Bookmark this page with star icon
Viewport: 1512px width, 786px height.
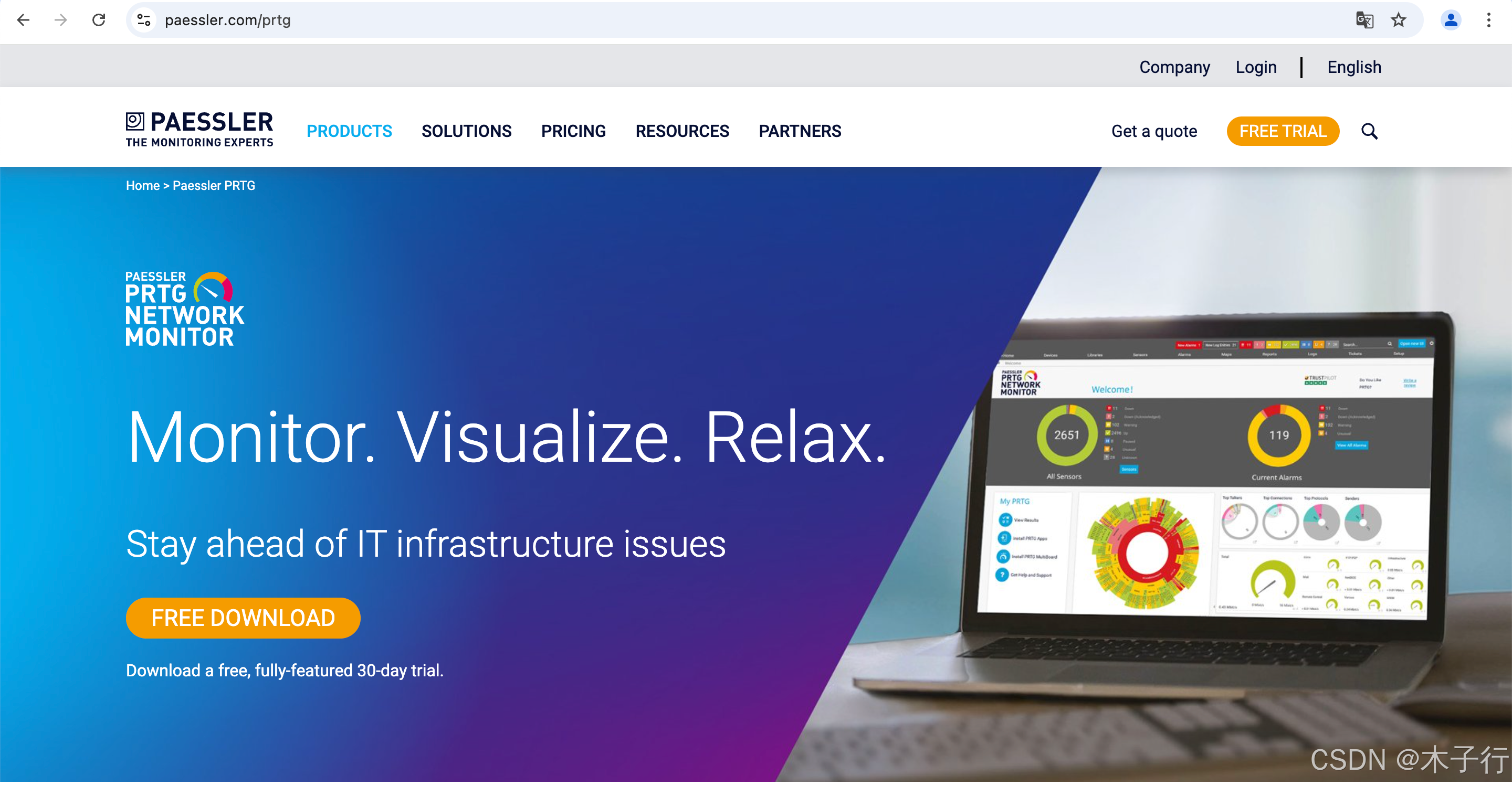pyautogui.click(x=1398, y=20)
